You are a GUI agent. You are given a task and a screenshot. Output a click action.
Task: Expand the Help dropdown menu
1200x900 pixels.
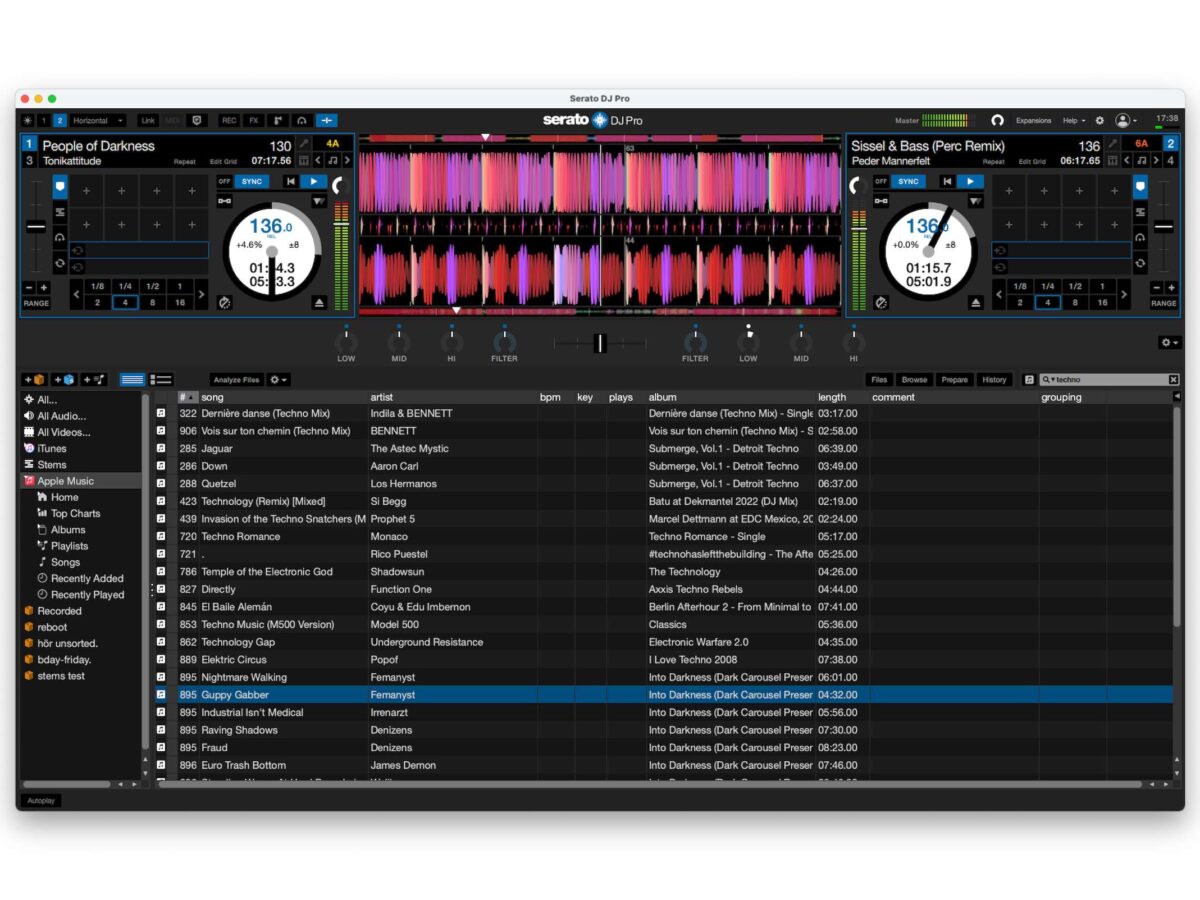pos(1073,121)
